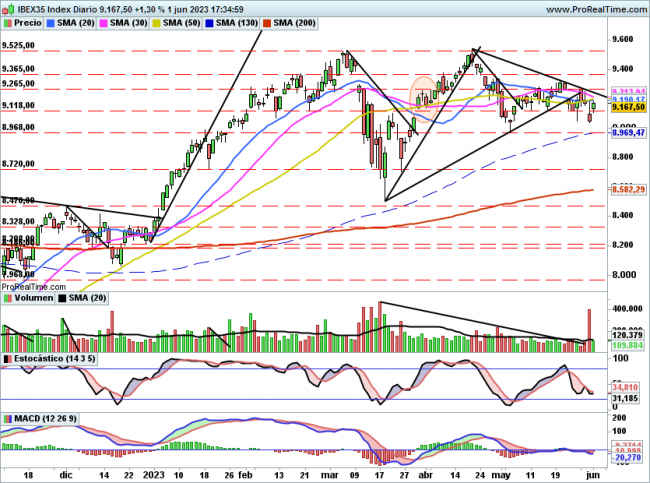Click the 8.968,00 level label
Image resolution: width=650 pixels, height=483 pixels.
pyautogui.click(x=18, y=127)
